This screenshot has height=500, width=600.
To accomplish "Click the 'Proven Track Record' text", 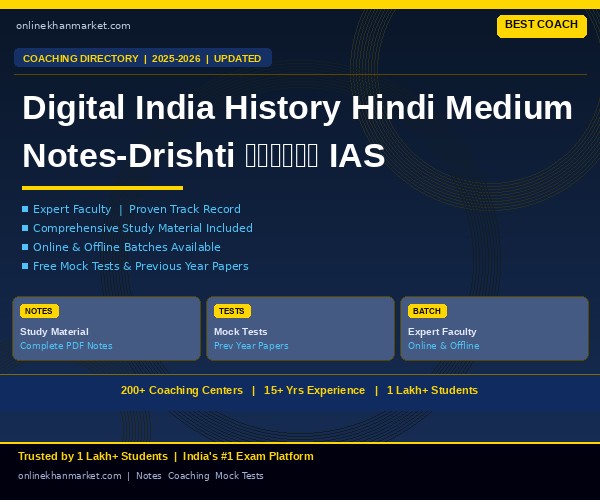I will (184, 209).
